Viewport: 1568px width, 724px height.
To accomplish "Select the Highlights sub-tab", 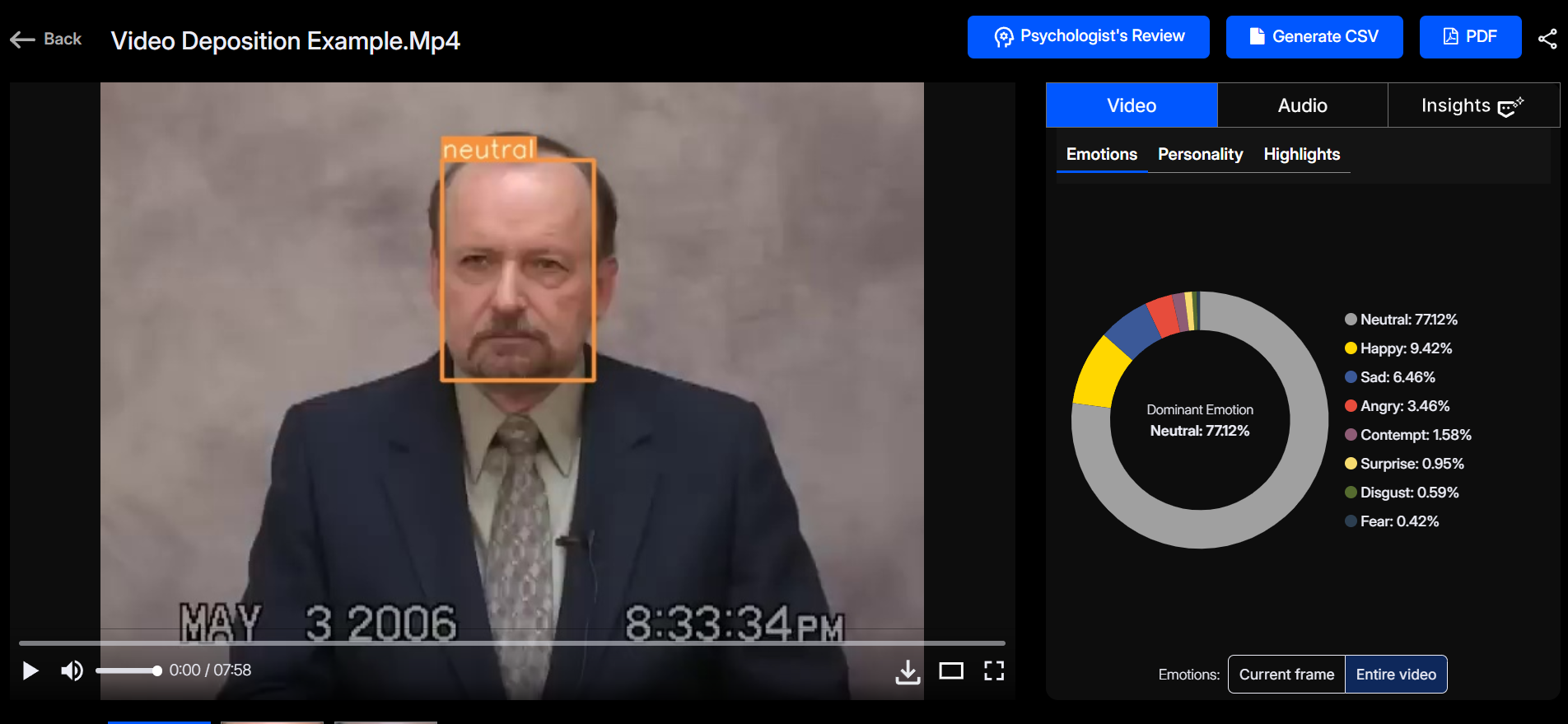I will tap(1301, 154).
